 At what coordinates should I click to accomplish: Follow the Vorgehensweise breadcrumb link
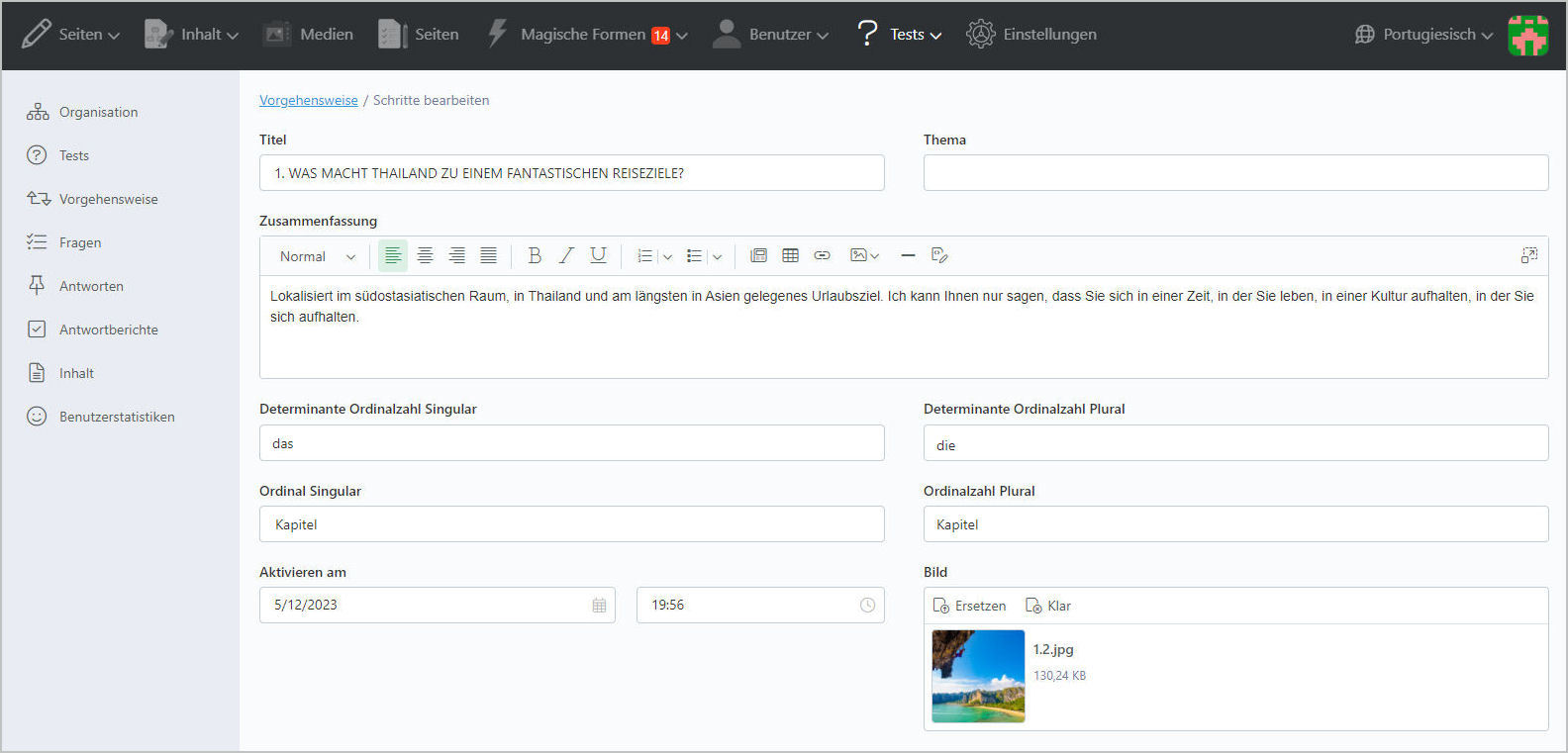click(309, 100)
